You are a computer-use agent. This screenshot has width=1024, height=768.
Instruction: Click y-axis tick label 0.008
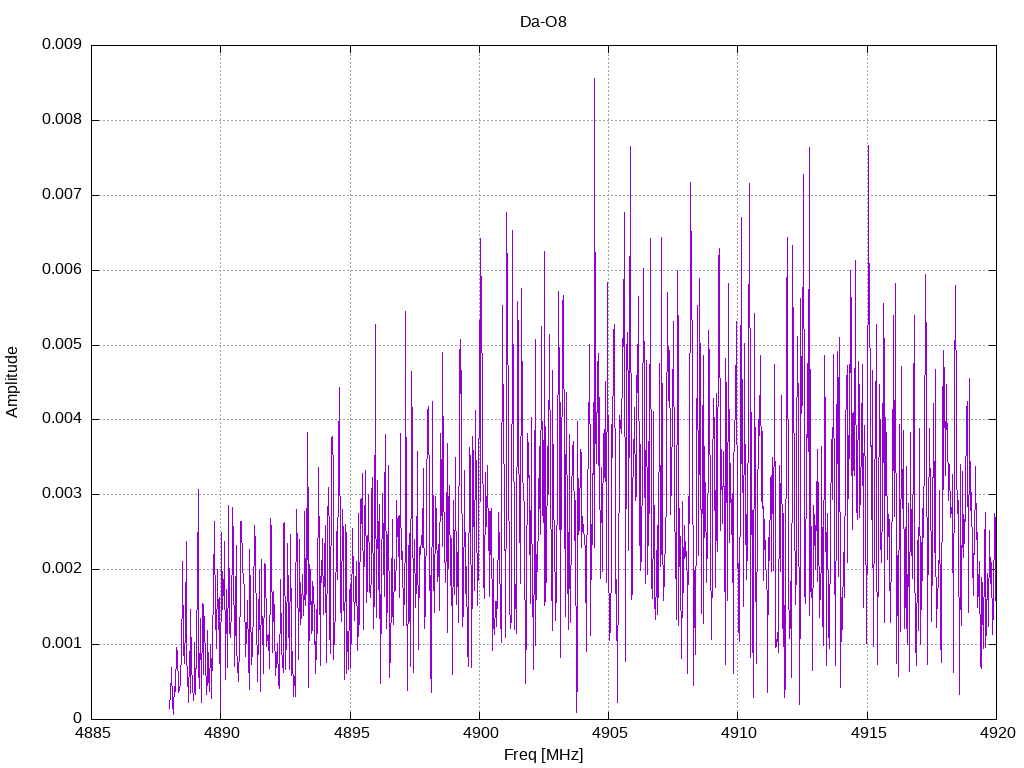coord(62,120)
